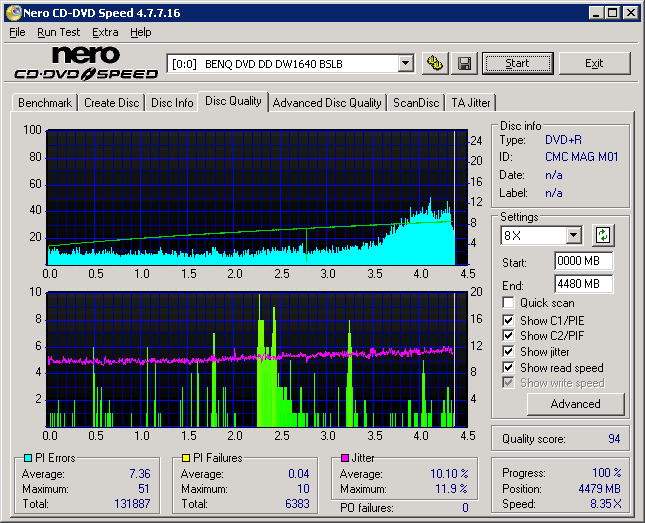
Task: Click the magenta Jitter legend square
Action: pyautogui.click(x=346, y=458)
